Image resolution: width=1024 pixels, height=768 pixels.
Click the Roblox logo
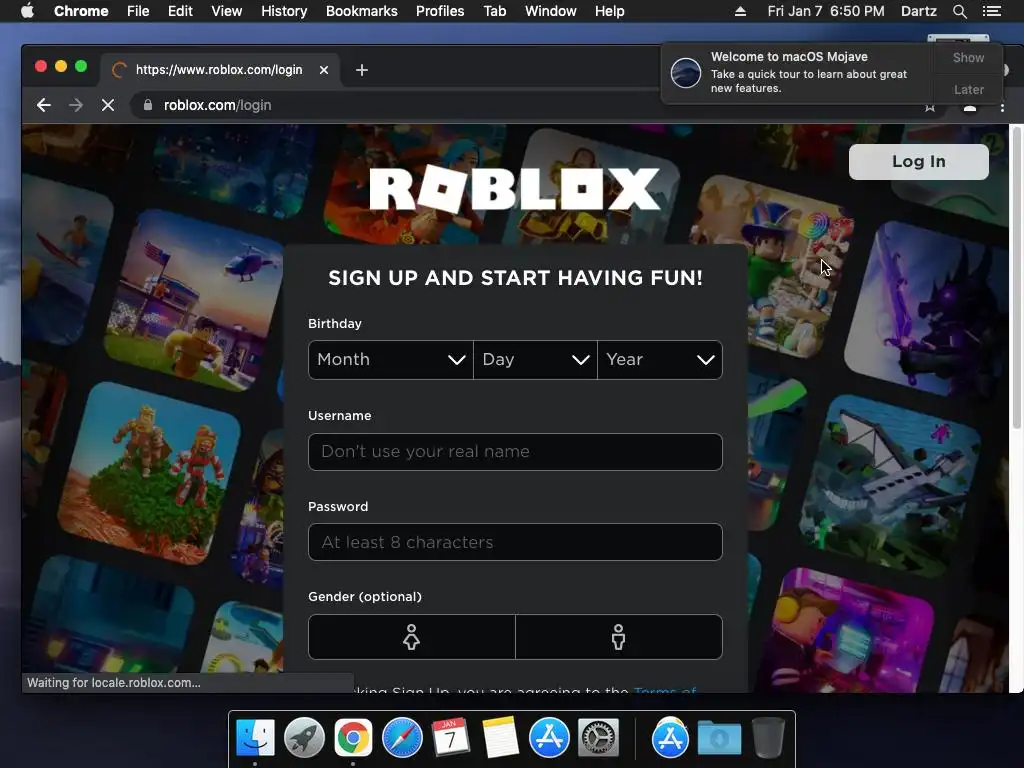[515, 189]
